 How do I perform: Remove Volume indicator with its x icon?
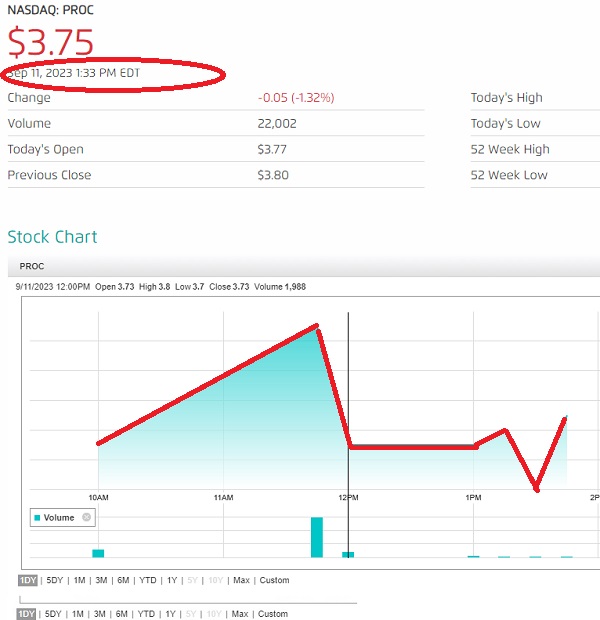pos(86,517)
